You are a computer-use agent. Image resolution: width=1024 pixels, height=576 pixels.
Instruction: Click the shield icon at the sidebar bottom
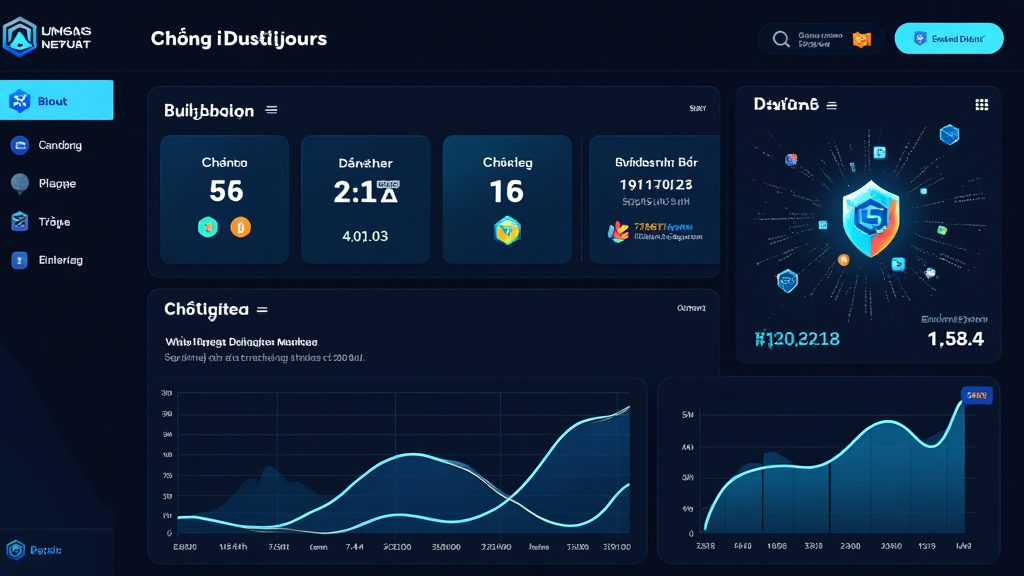tap(16, 550)
